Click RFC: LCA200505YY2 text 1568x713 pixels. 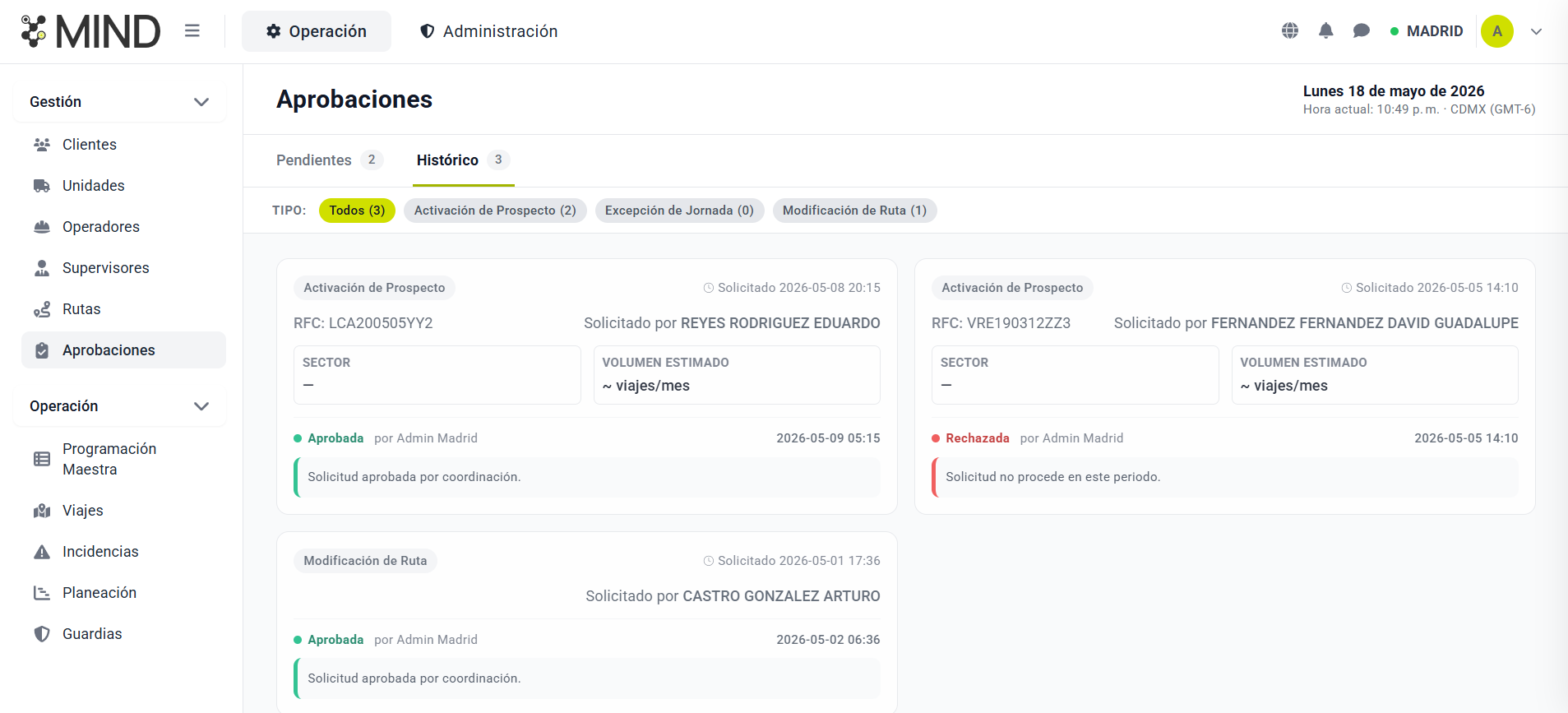363,323
